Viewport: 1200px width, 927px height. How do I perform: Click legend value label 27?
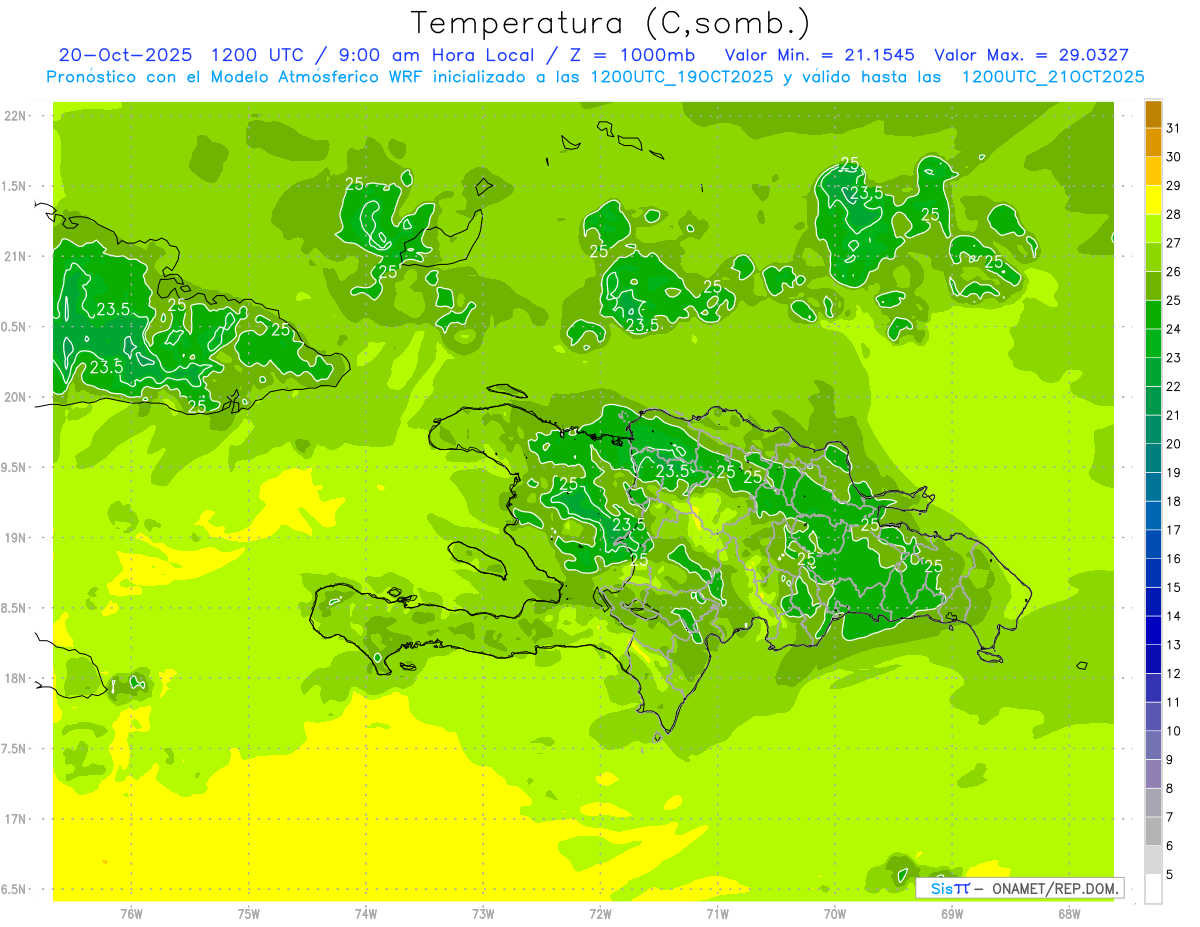coord(1174,243)
